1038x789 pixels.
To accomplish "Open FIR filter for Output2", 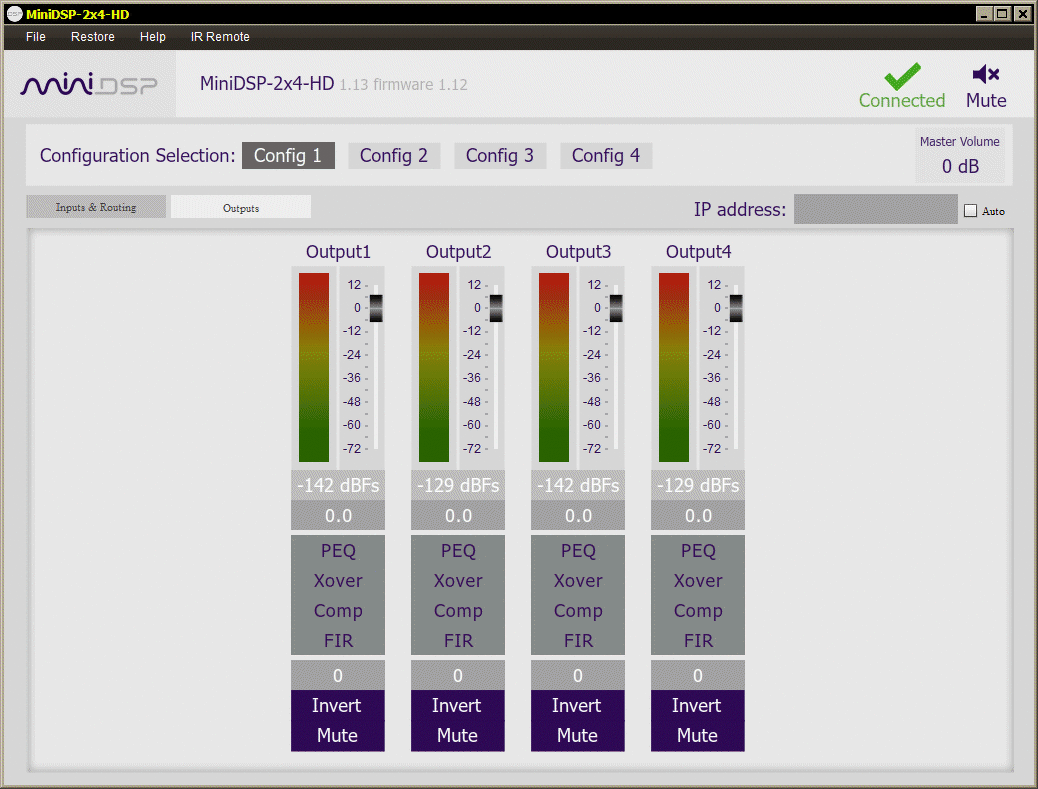I will (457, 641).
